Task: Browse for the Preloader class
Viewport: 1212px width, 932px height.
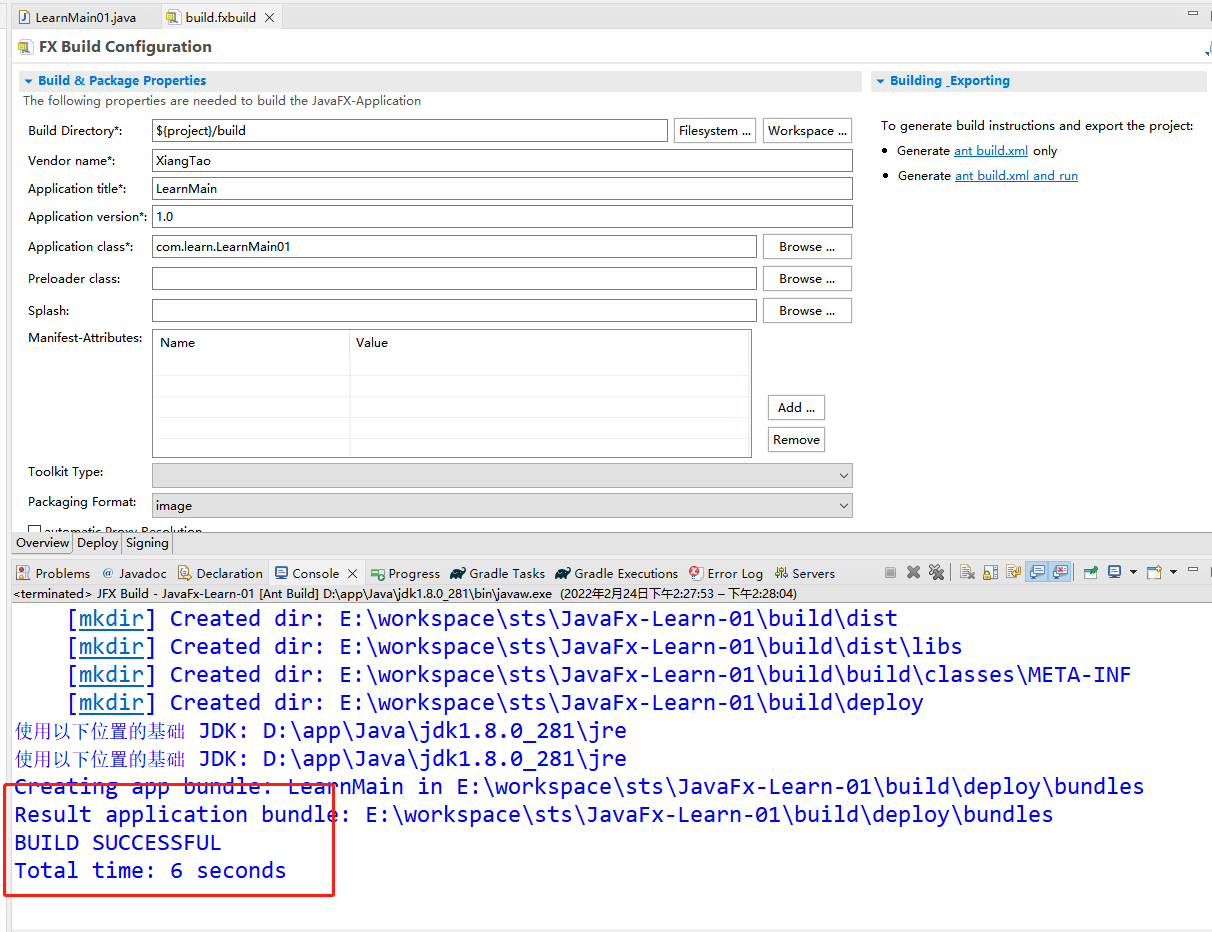Action: (x=807, y=278)
